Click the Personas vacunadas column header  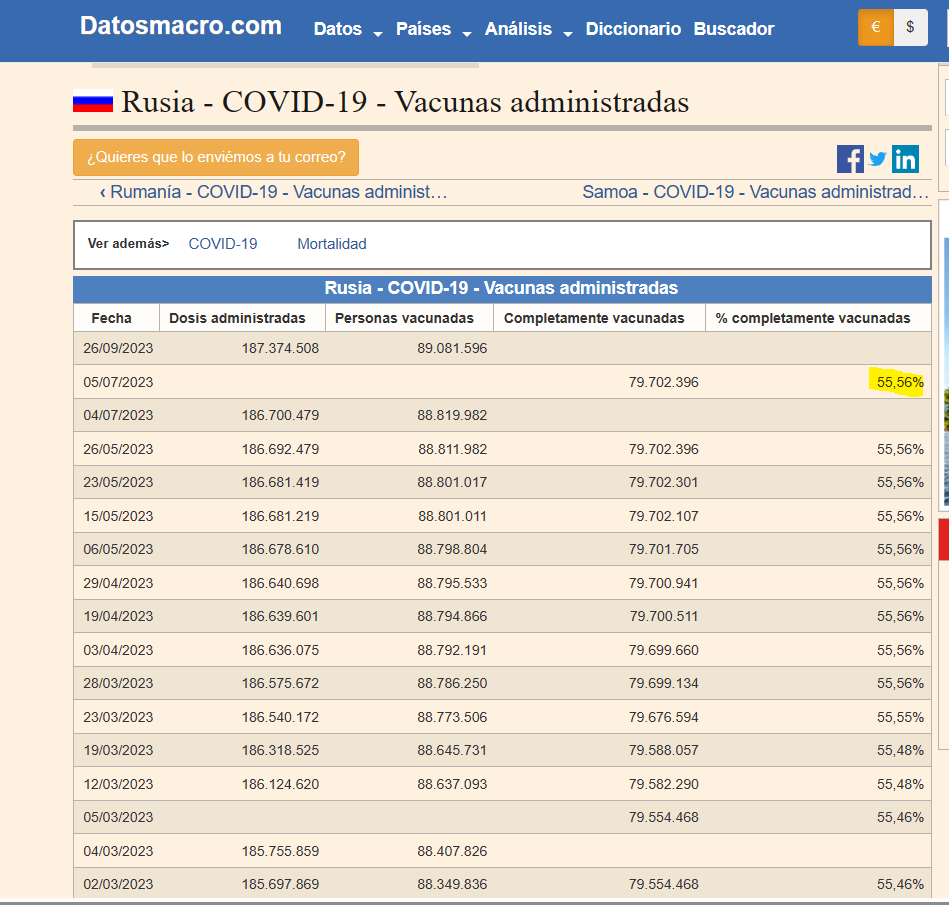point(404,318)
